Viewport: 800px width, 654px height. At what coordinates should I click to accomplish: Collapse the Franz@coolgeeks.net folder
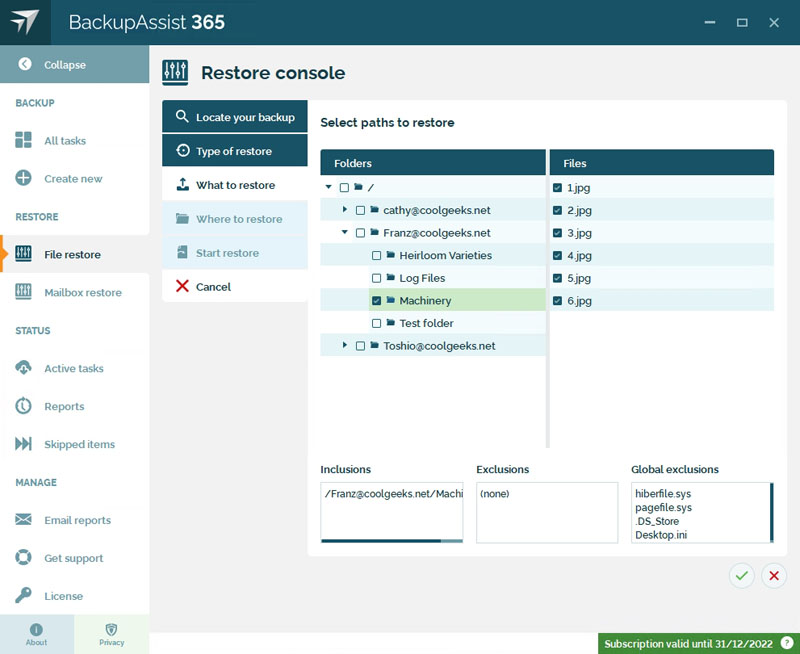click(x=345, y=232)
